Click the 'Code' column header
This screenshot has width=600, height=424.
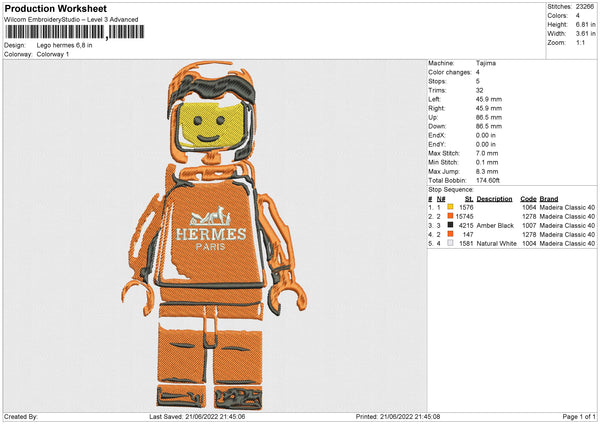(528, 199)
